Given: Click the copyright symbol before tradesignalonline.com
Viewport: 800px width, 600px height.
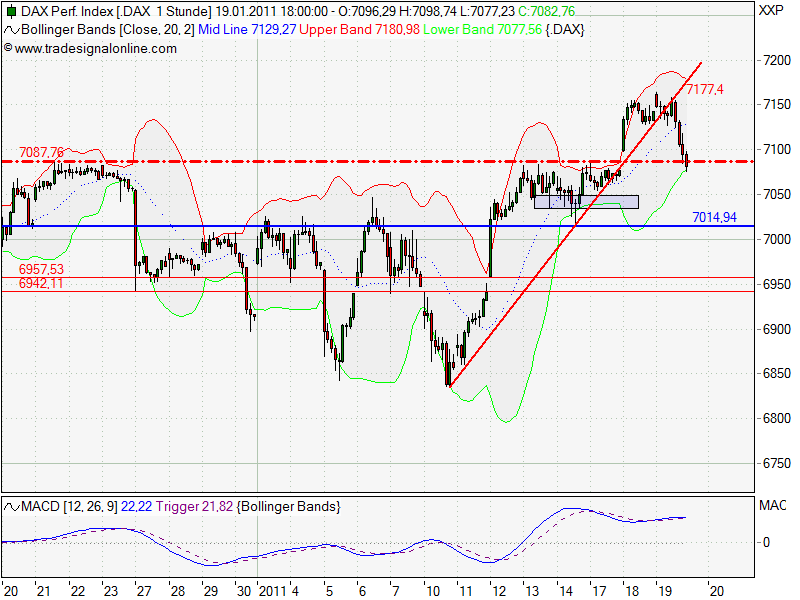Looking at the screenshot, I should click(x=8, y=46).
